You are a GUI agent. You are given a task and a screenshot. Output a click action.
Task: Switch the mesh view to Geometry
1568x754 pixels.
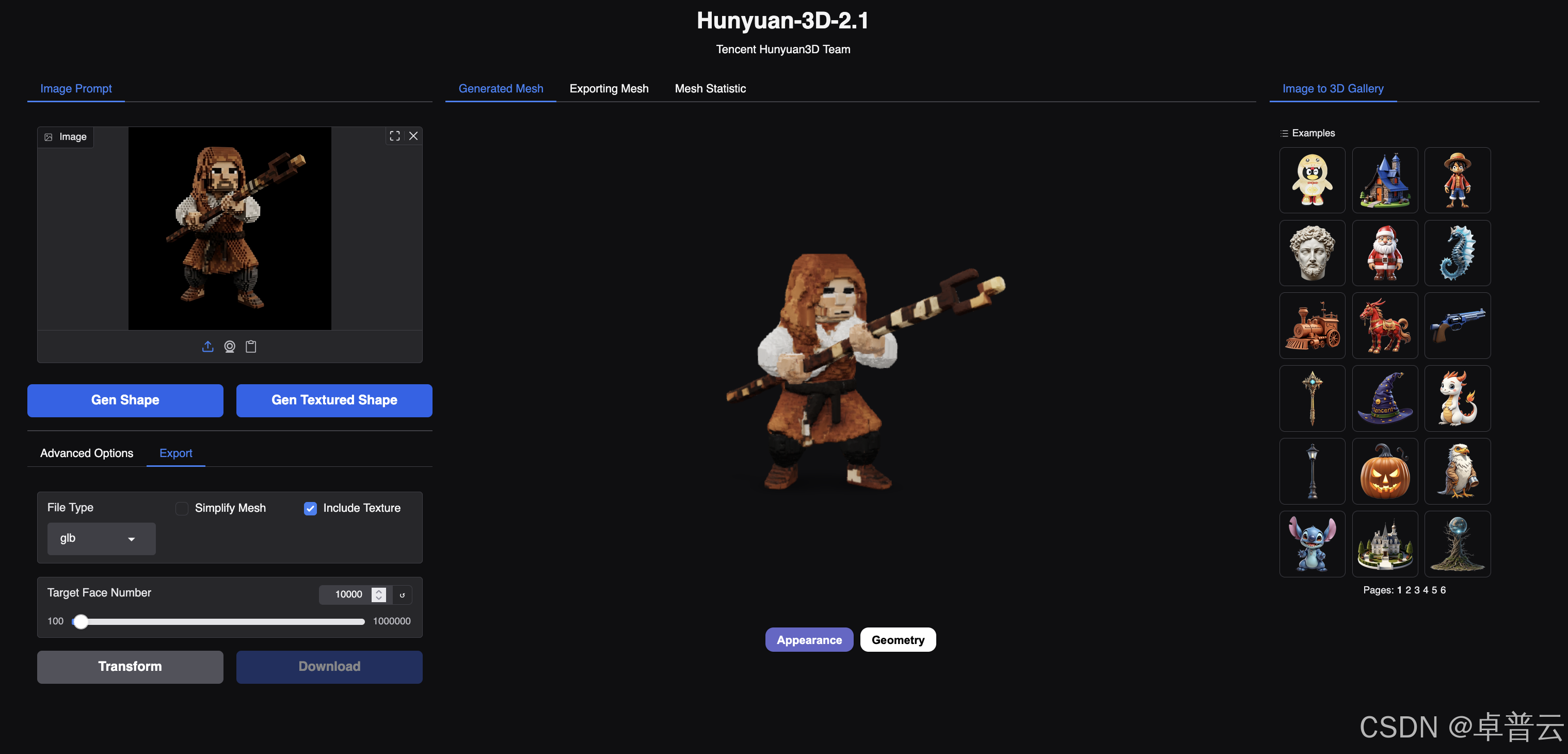pyautogui.click(x=897, y=639)
